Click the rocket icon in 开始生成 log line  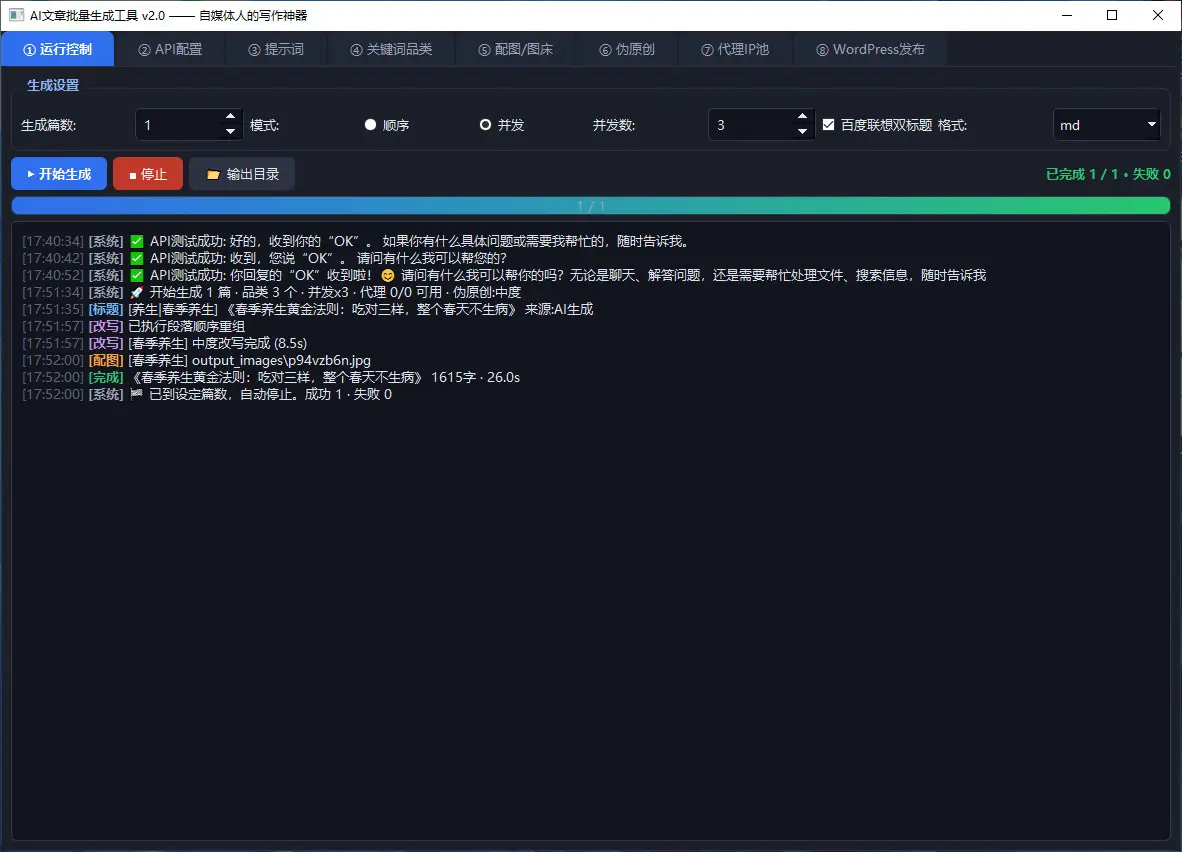point(136,292)
